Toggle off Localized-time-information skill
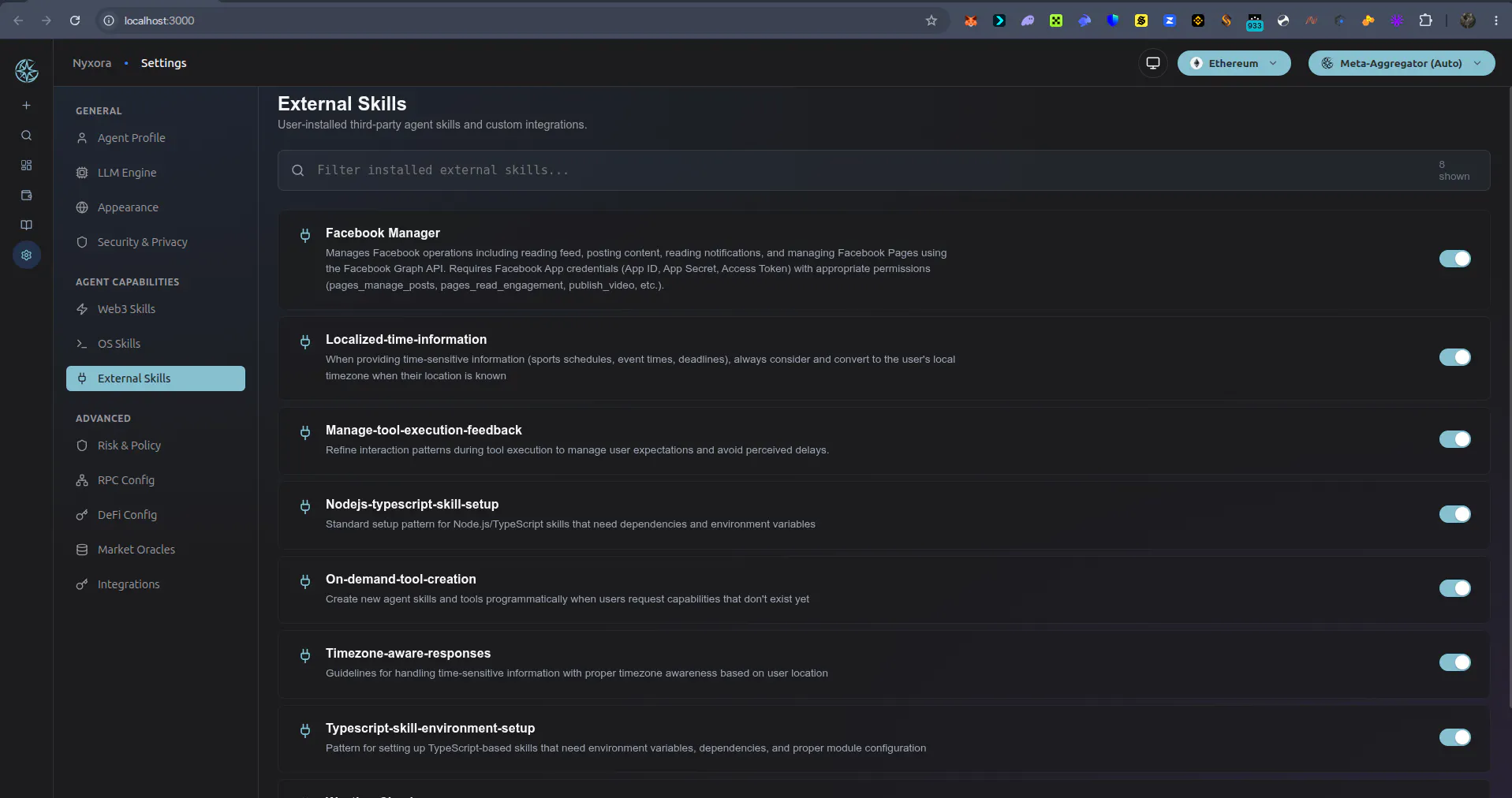Image resolution: width=1512 pixels, height=798 pixels. pos(1454,357)
